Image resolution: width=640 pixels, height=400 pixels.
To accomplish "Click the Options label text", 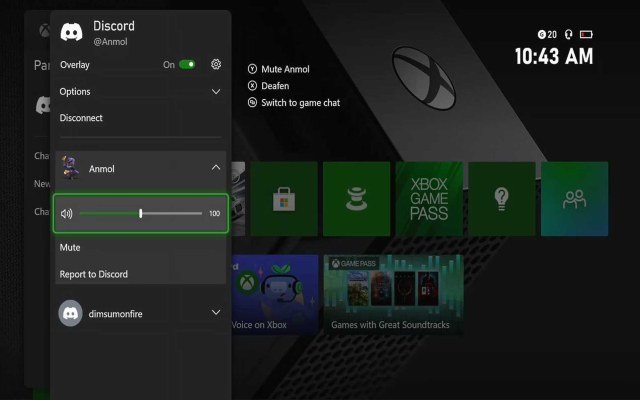I will (75, 92).
